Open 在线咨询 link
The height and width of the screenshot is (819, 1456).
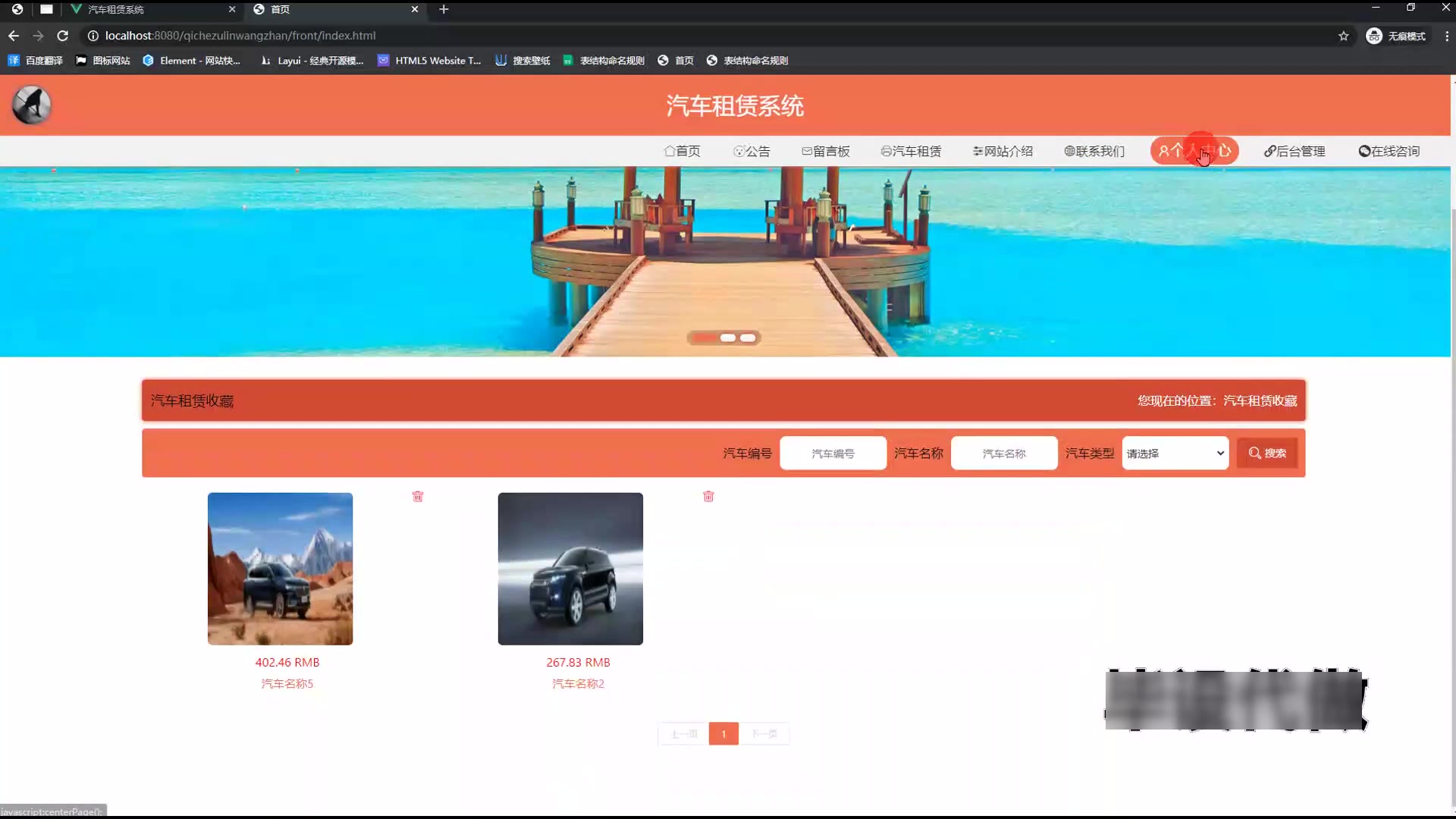point(1389,151)
